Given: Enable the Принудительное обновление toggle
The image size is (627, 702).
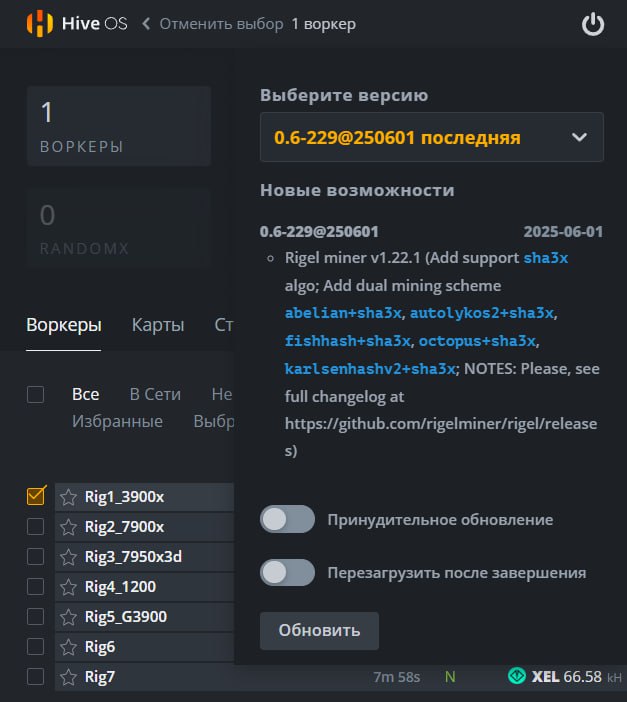Looking at the screenshot, I should pyautogui.click(x=287, y=519).
